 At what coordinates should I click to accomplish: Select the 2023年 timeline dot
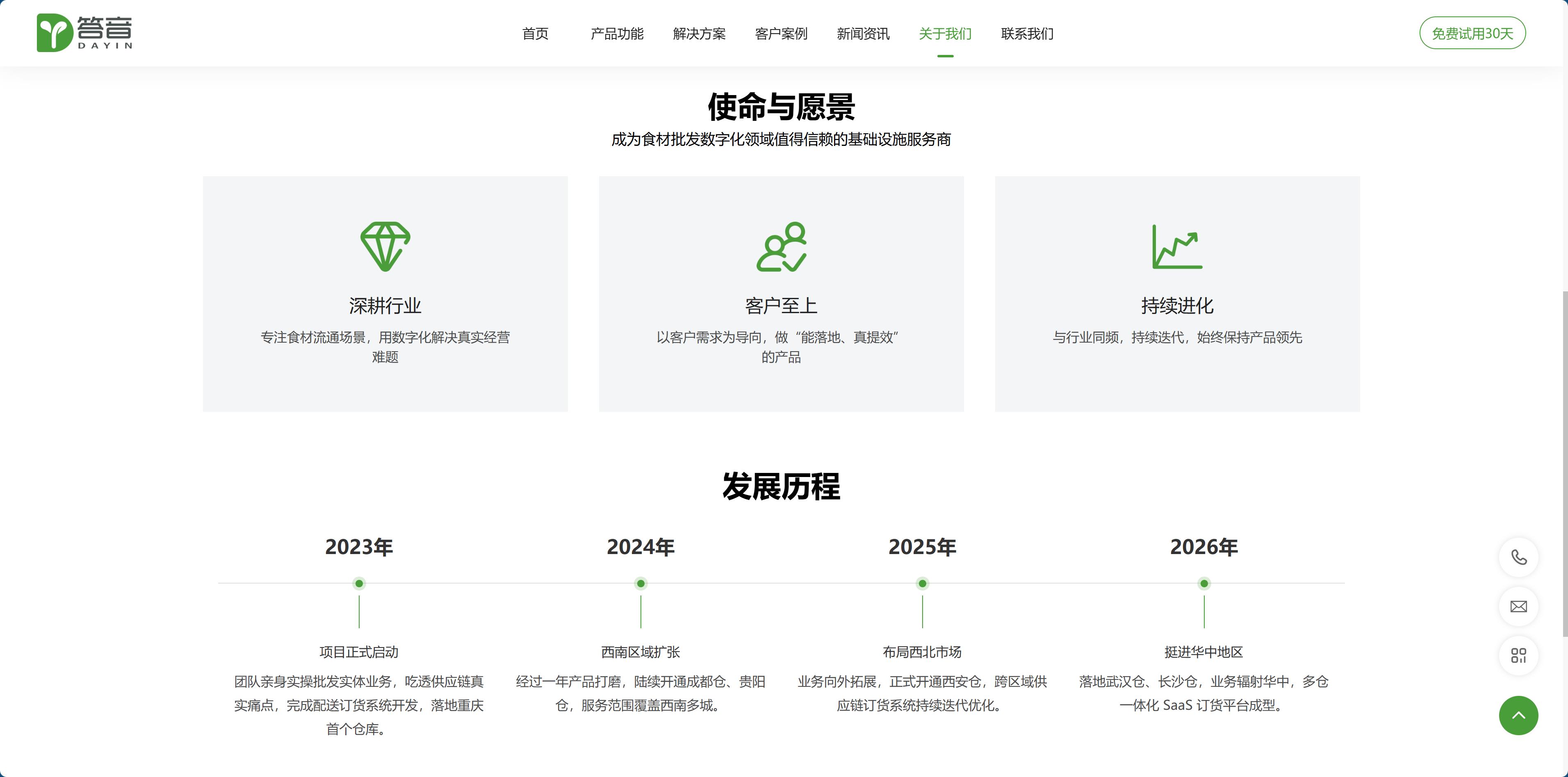pos(359,584)
